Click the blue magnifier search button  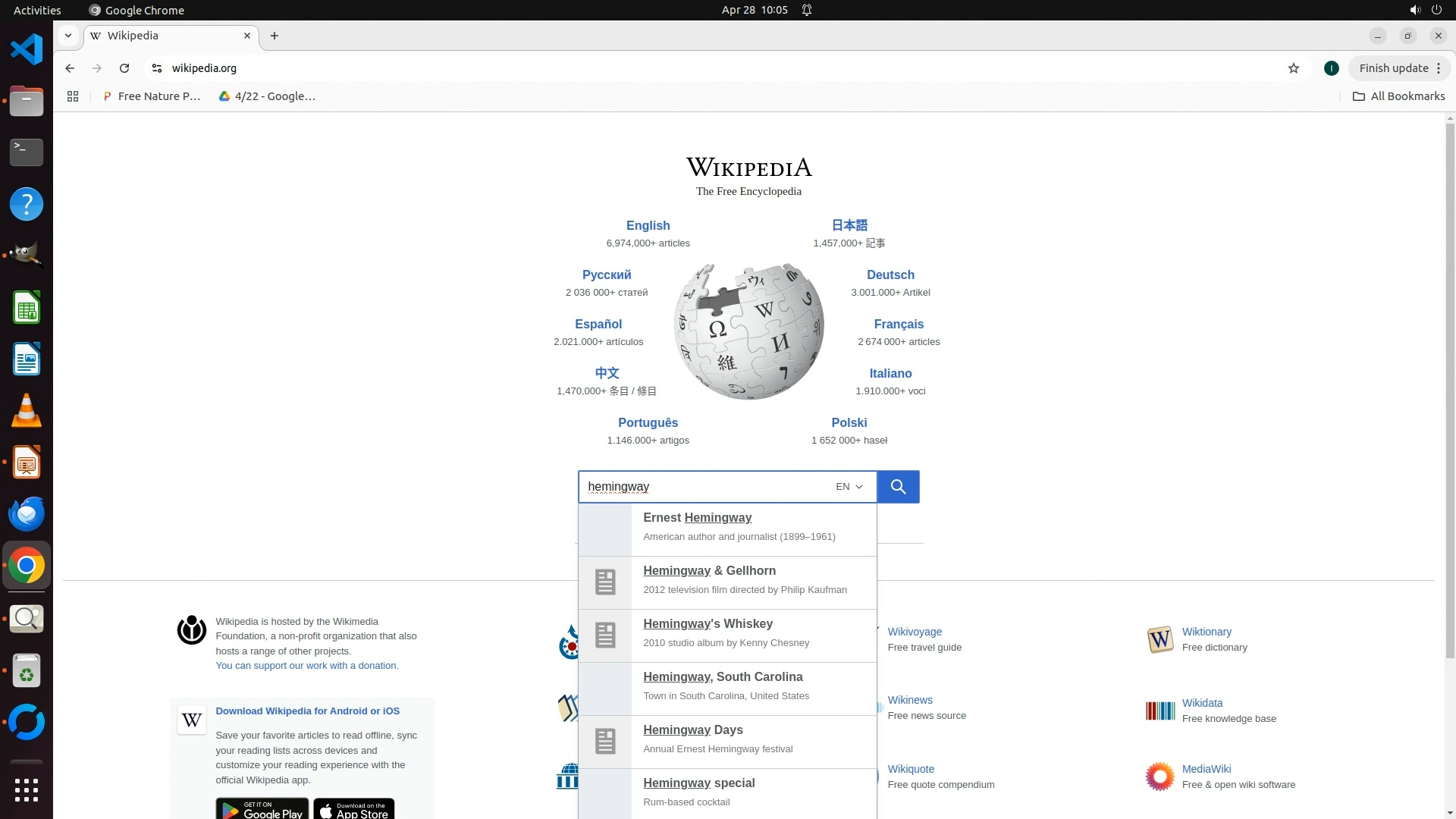pos(898,487)
